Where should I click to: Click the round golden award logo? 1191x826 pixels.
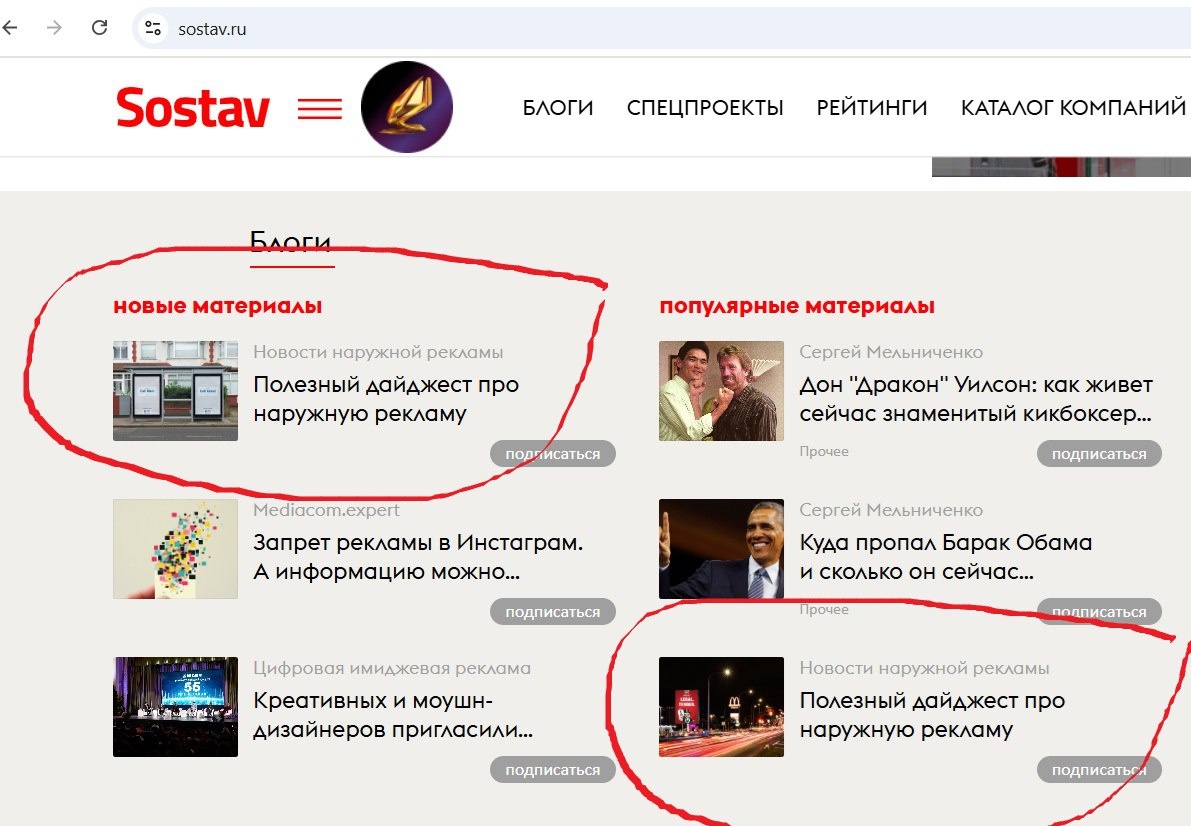coord(406,106)
